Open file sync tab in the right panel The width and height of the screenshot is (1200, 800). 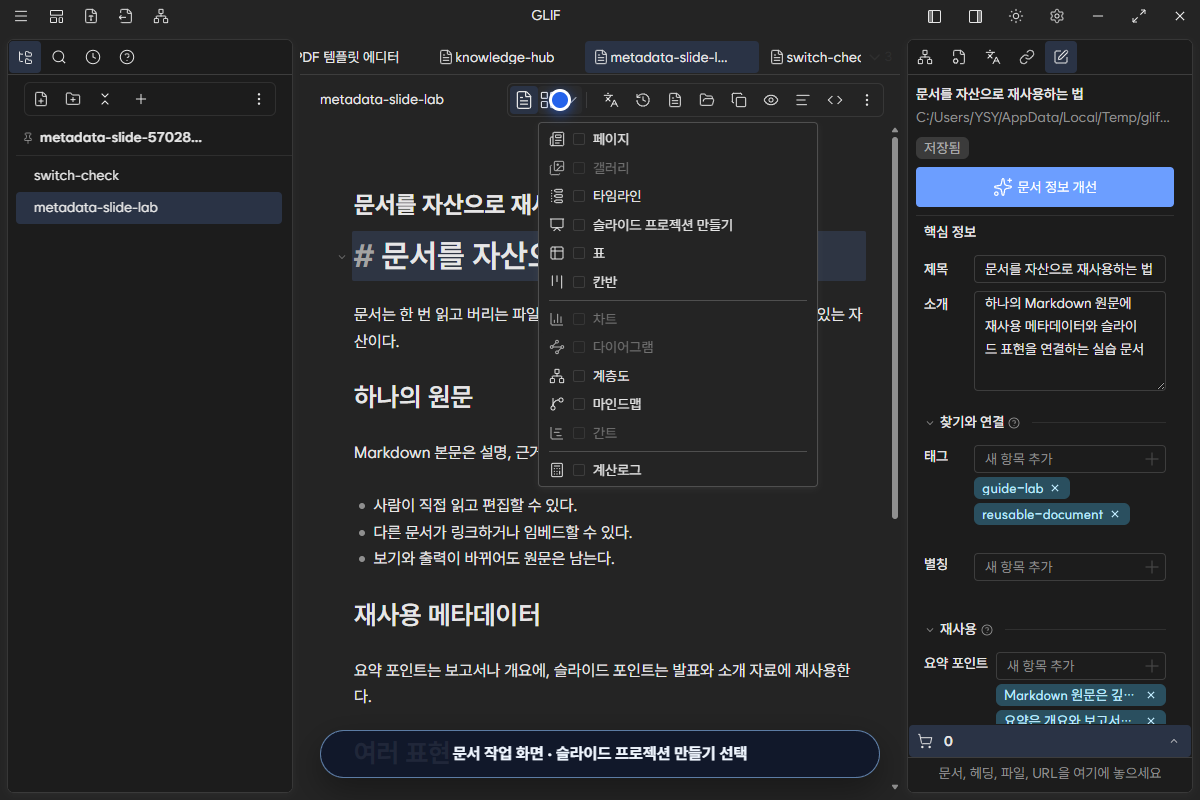tap(959, 57)
